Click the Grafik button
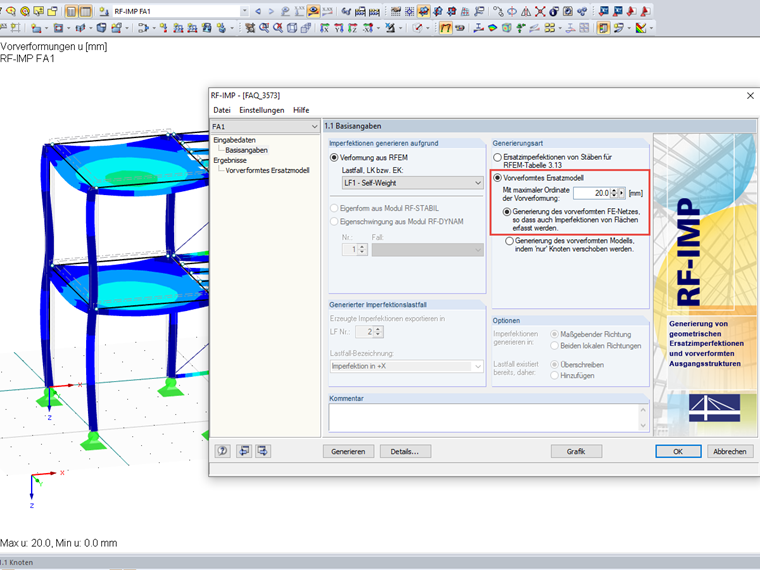This screenshot has height=570, width=760. tap(576, 451)
